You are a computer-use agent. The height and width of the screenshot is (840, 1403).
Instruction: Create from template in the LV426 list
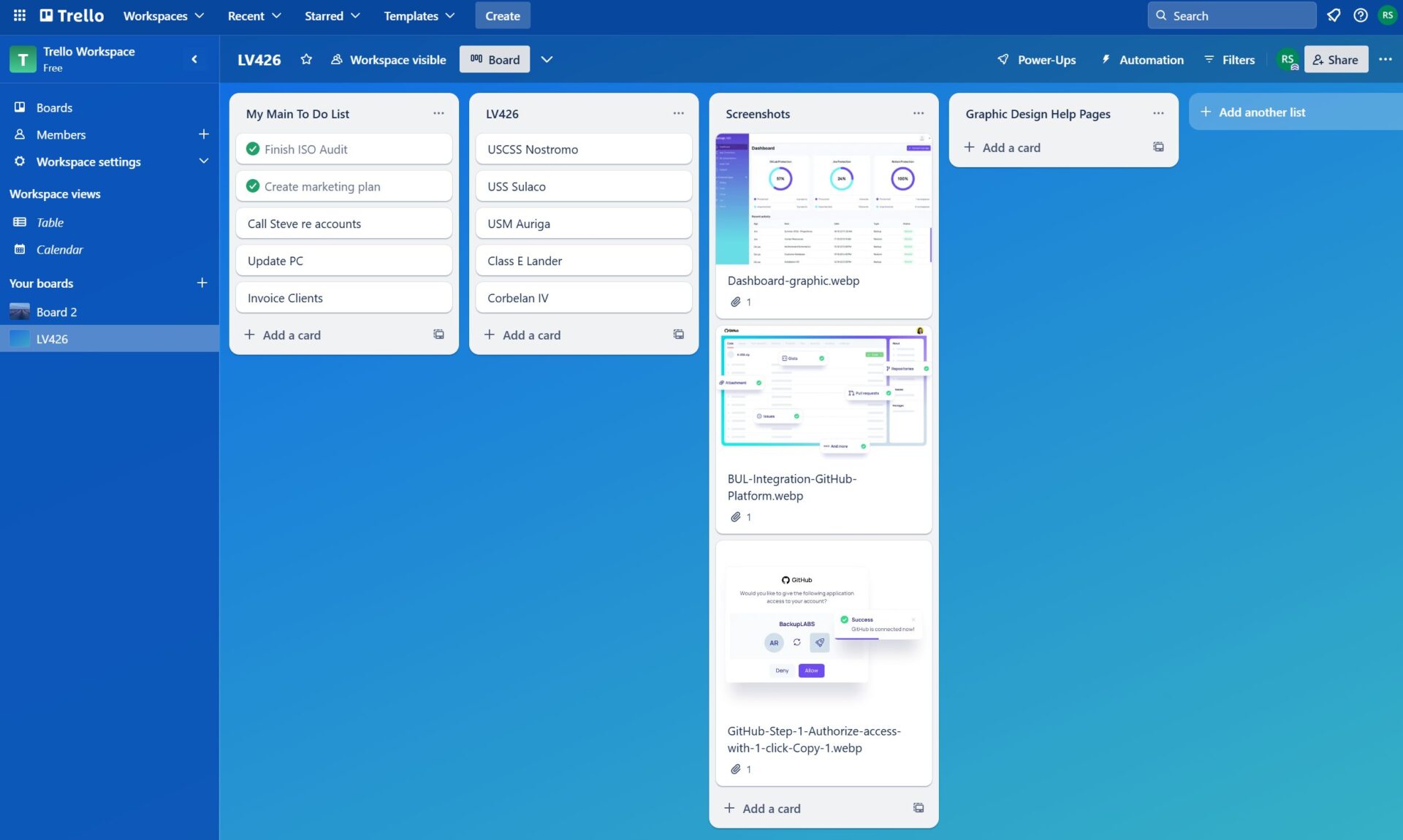click(x=678, y=335)
